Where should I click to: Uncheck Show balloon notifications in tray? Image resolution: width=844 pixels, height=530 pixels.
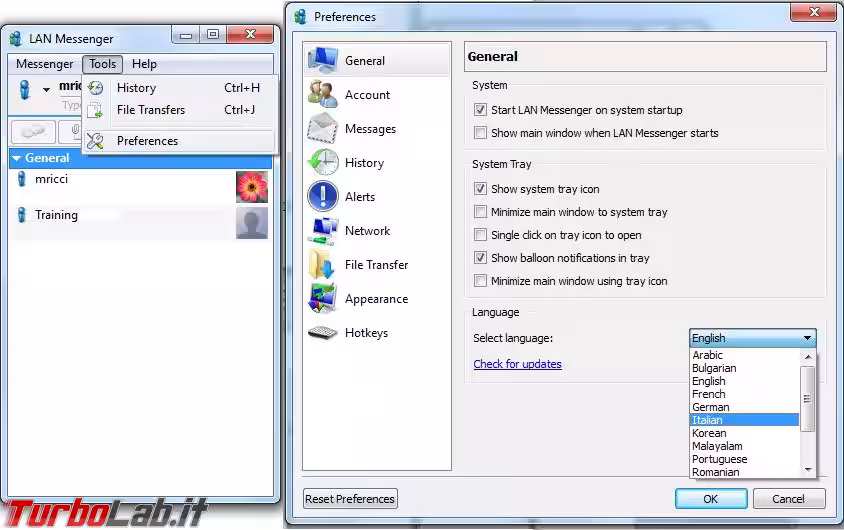(481, 258)
